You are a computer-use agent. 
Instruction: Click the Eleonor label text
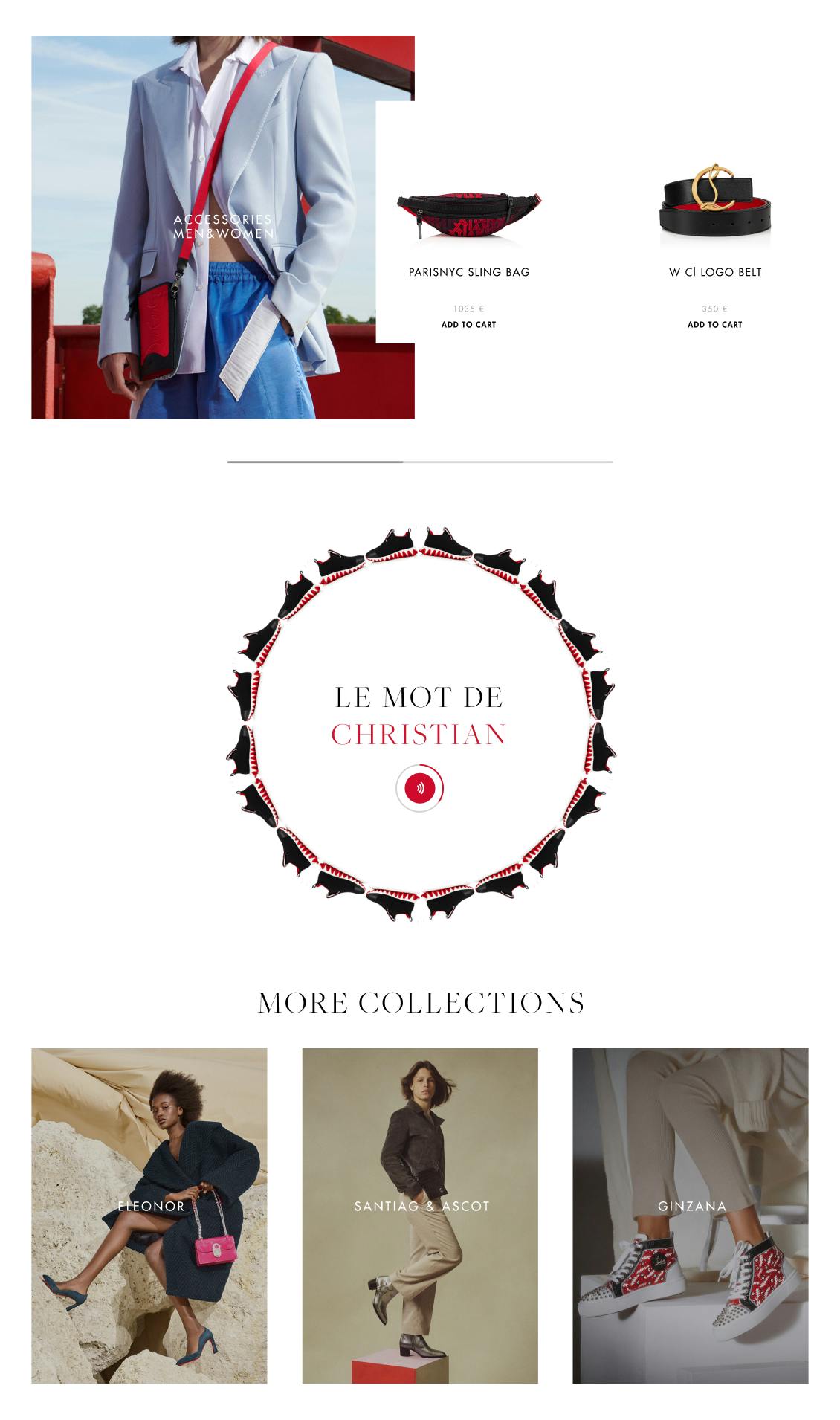[151, 1207]
